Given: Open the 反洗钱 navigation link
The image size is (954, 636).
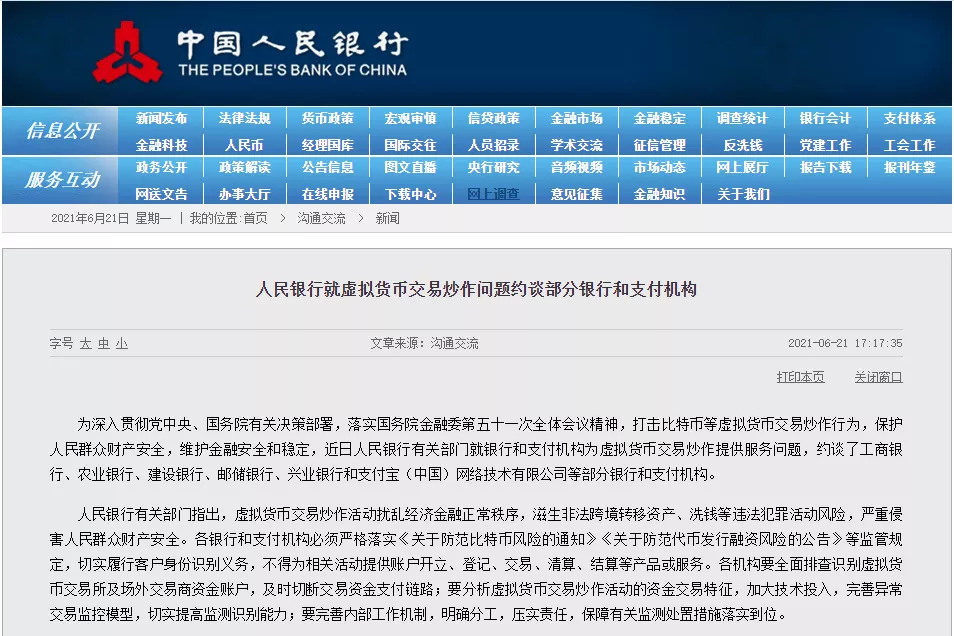Looking at the screenshot, I should pos(742,145).
